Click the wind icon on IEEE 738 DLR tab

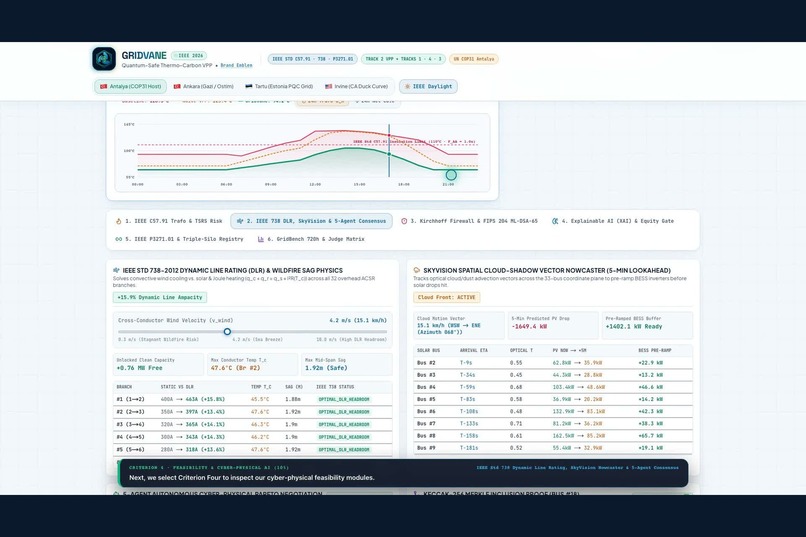point(240,221)
